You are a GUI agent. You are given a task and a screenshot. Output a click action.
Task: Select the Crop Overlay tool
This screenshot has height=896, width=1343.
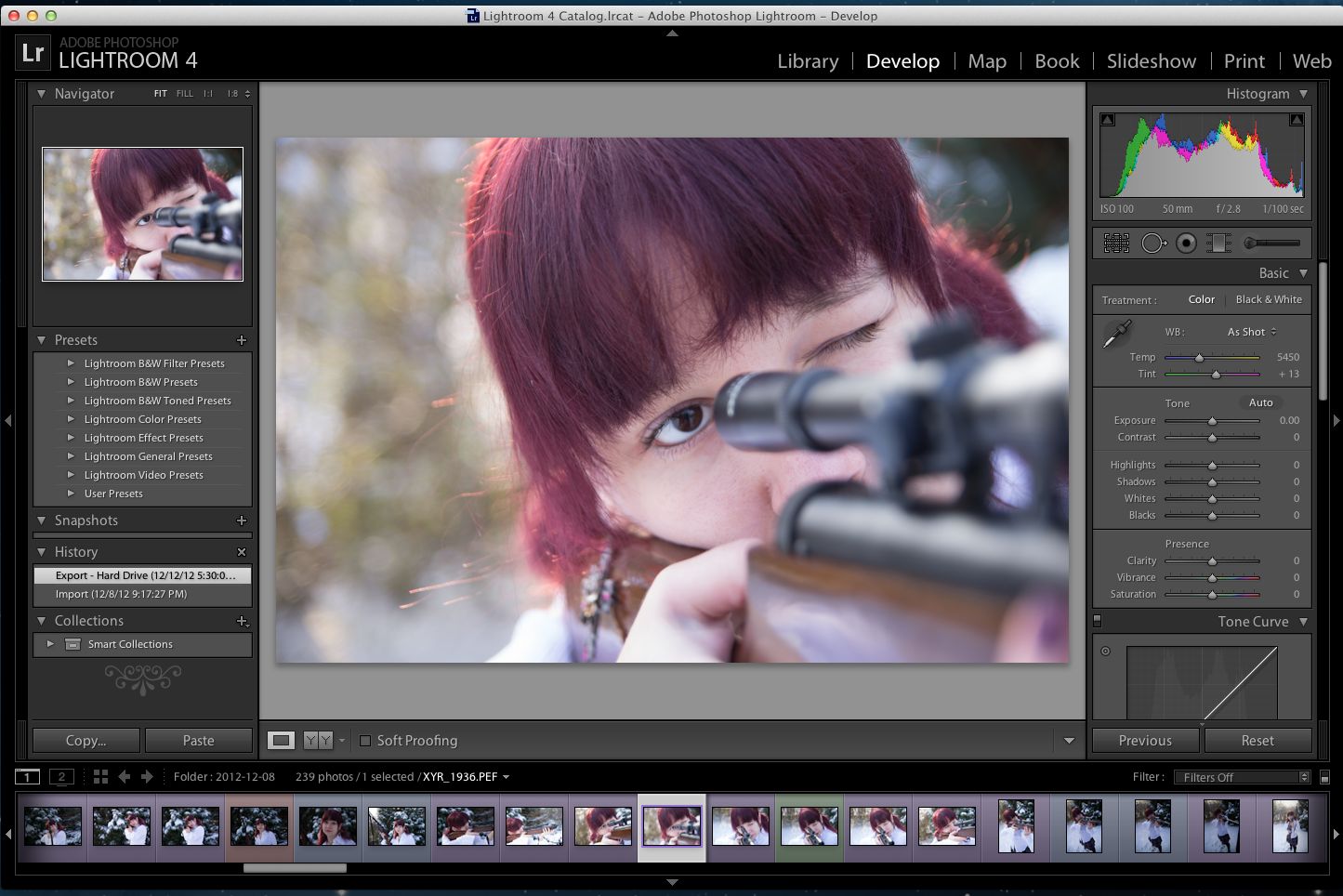pos(1116,244)
